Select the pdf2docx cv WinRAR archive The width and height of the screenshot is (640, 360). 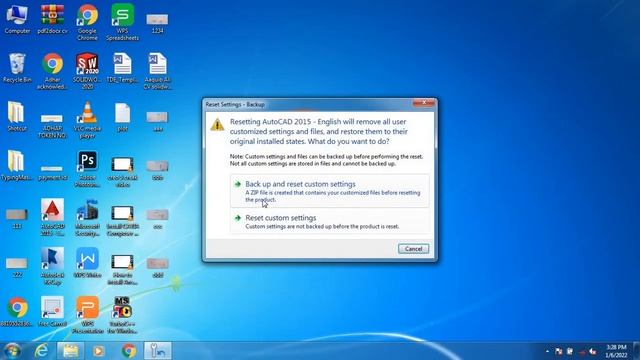(52, 20)
